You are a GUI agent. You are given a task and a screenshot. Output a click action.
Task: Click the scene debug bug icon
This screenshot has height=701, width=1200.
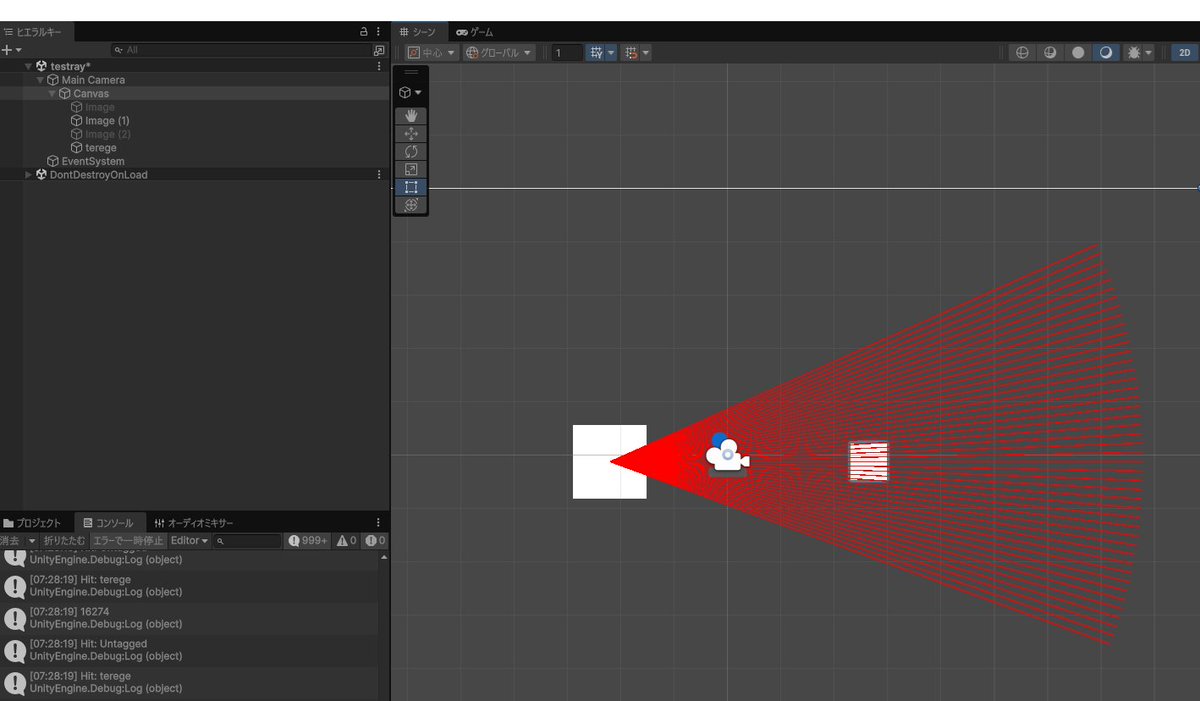point(1133,53)
